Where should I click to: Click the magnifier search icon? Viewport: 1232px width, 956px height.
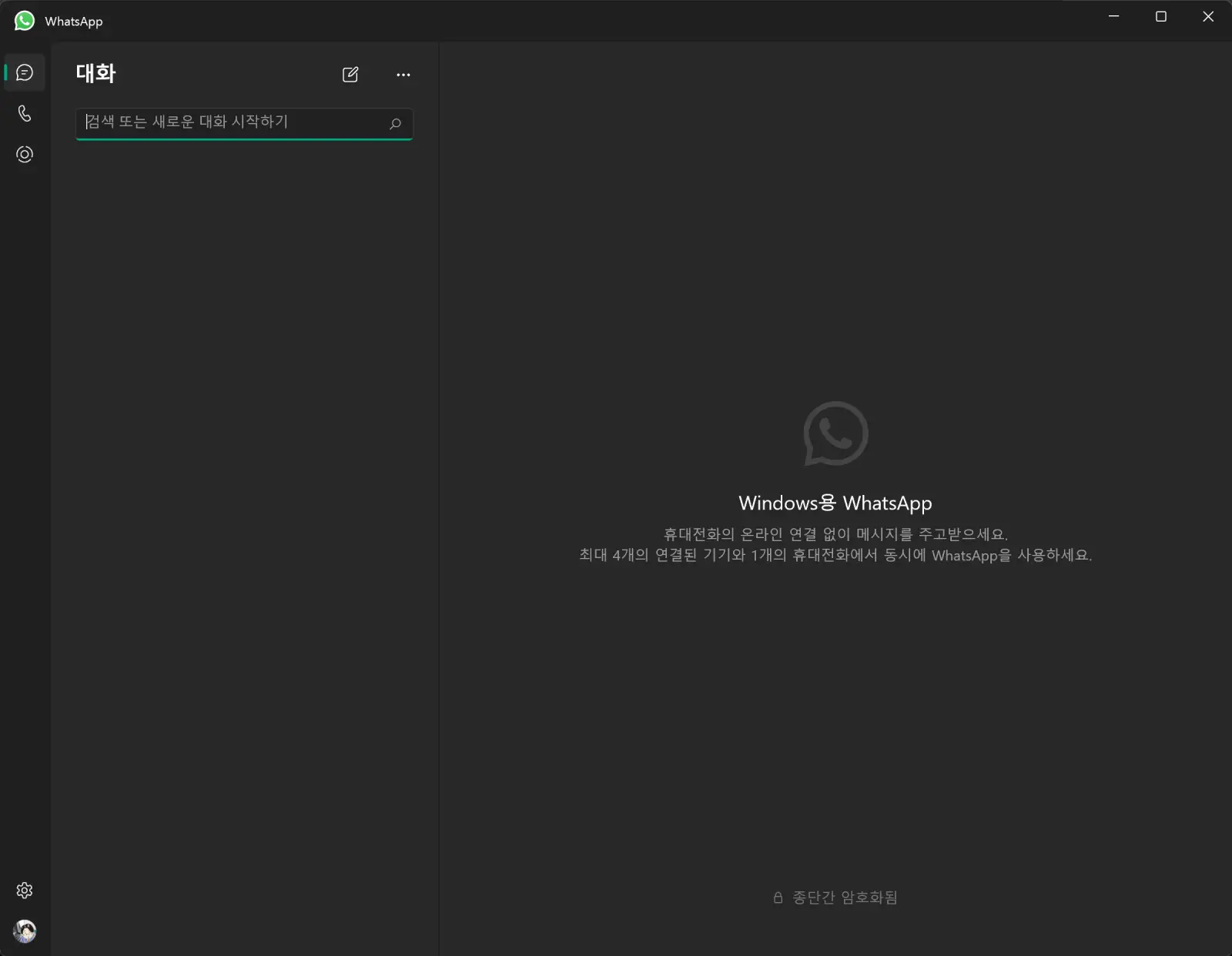click(x=395, y=124)
